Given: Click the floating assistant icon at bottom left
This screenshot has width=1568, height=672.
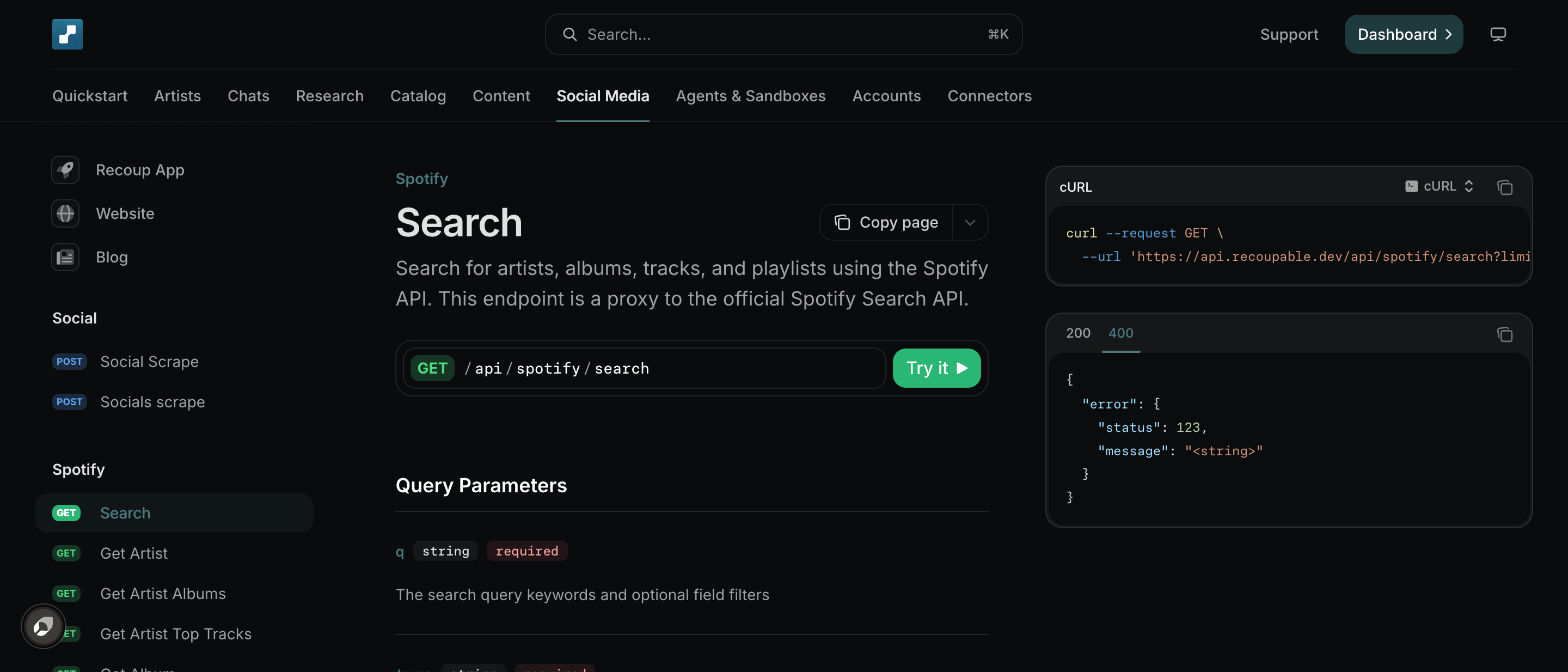Looking at the screenshot, I should coord(42,626).
